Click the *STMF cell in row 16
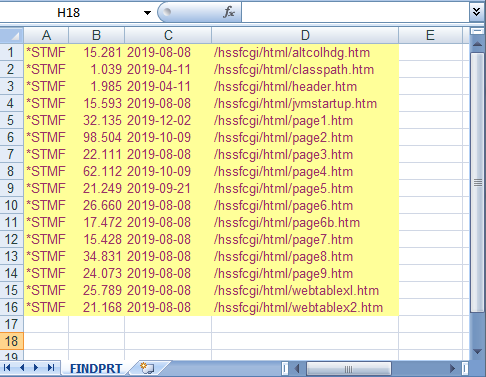The image size is (486, 377). point(46,307)
